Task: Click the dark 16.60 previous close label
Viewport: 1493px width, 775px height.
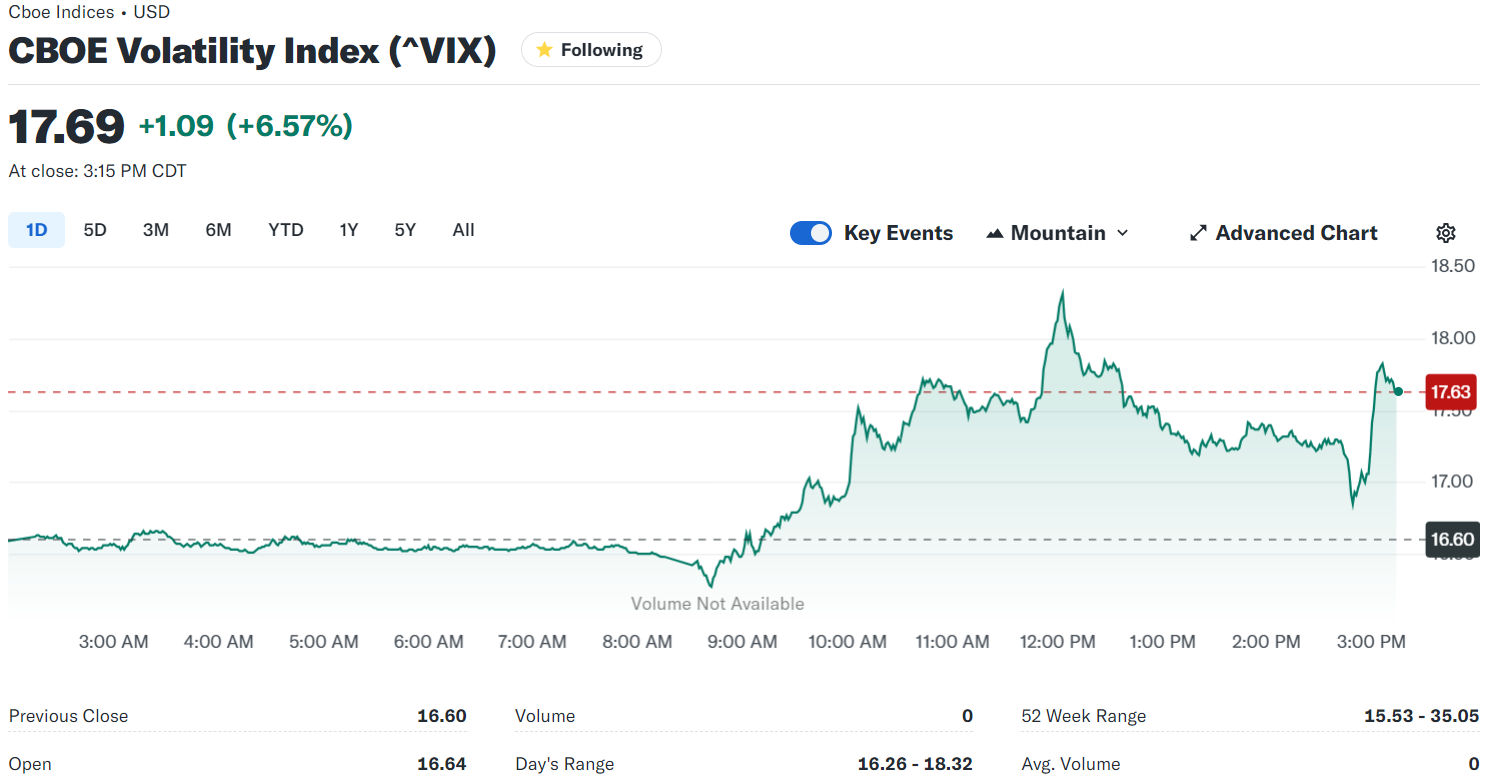Action: 1451,540
